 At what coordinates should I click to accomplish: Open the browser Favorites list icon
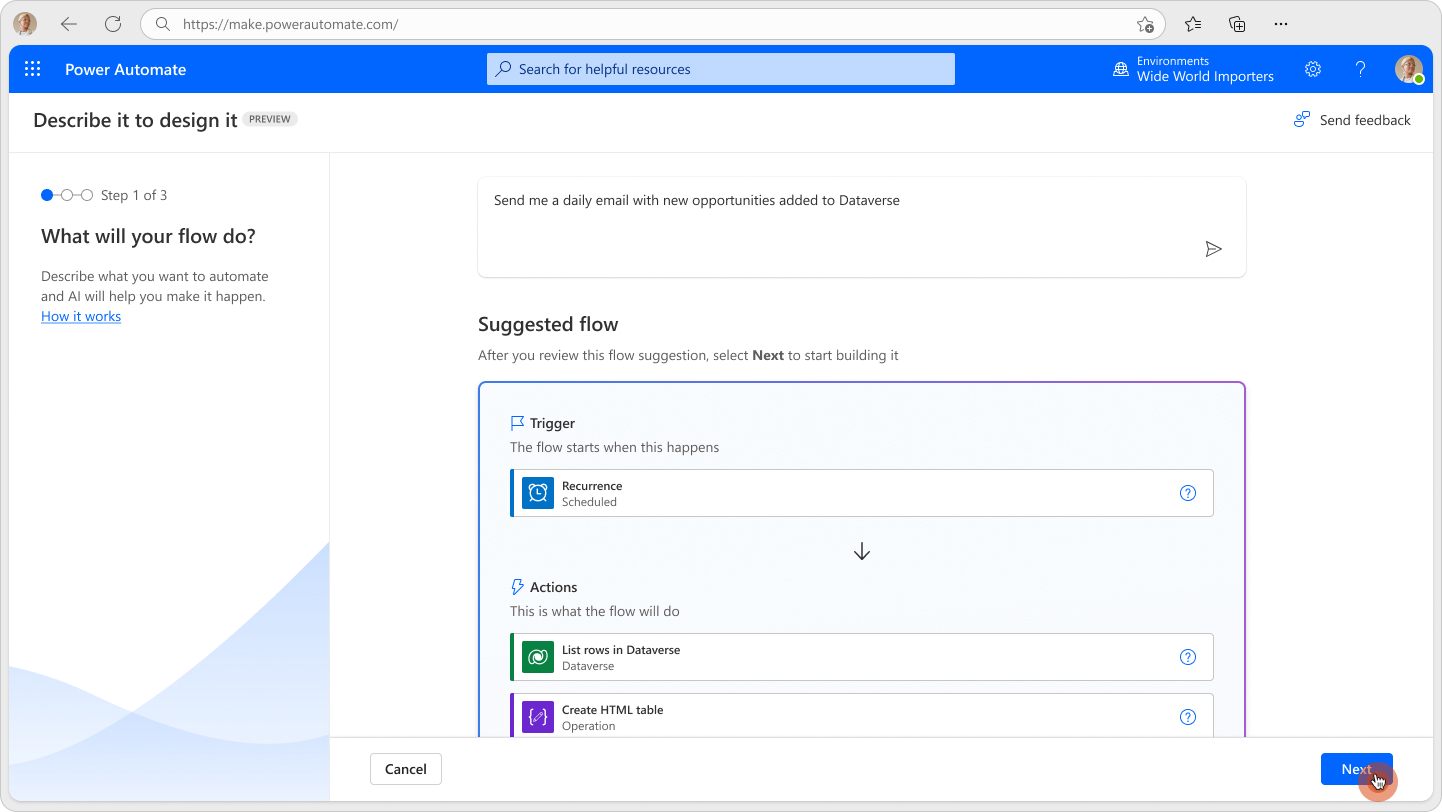point(1193,24)
